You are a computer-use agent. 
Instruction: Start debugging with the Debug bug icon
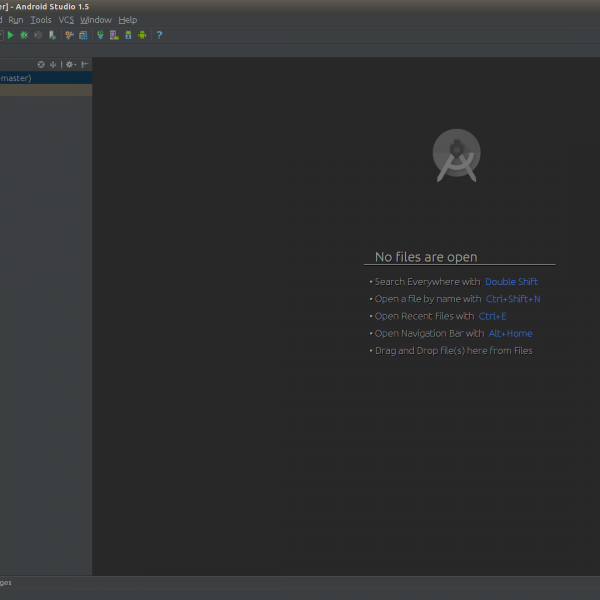pyautogui.click(x=24, y=35)
